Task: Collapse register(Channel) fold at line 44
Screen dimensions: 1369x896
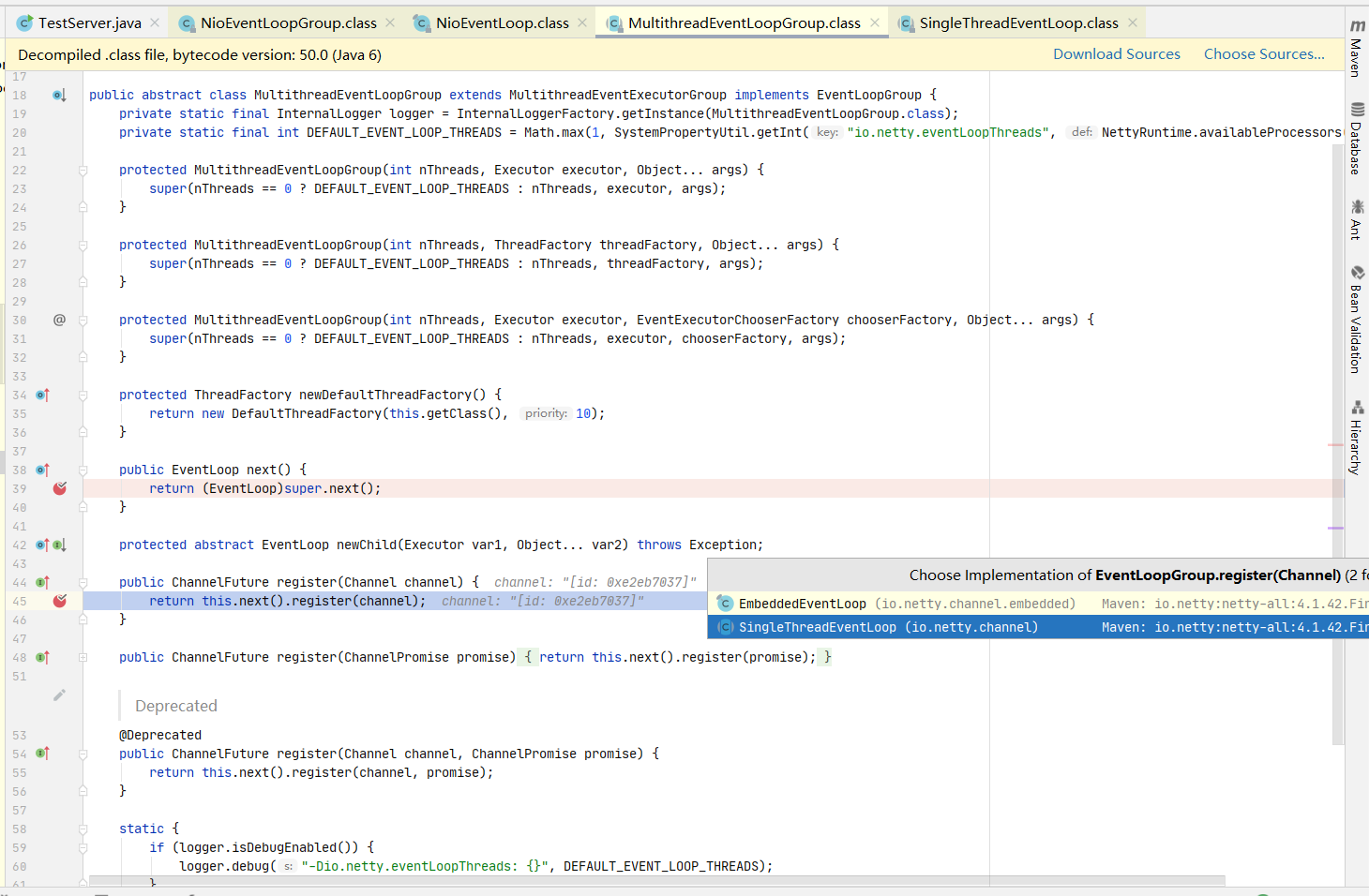Action: click(x=83, y=583)
